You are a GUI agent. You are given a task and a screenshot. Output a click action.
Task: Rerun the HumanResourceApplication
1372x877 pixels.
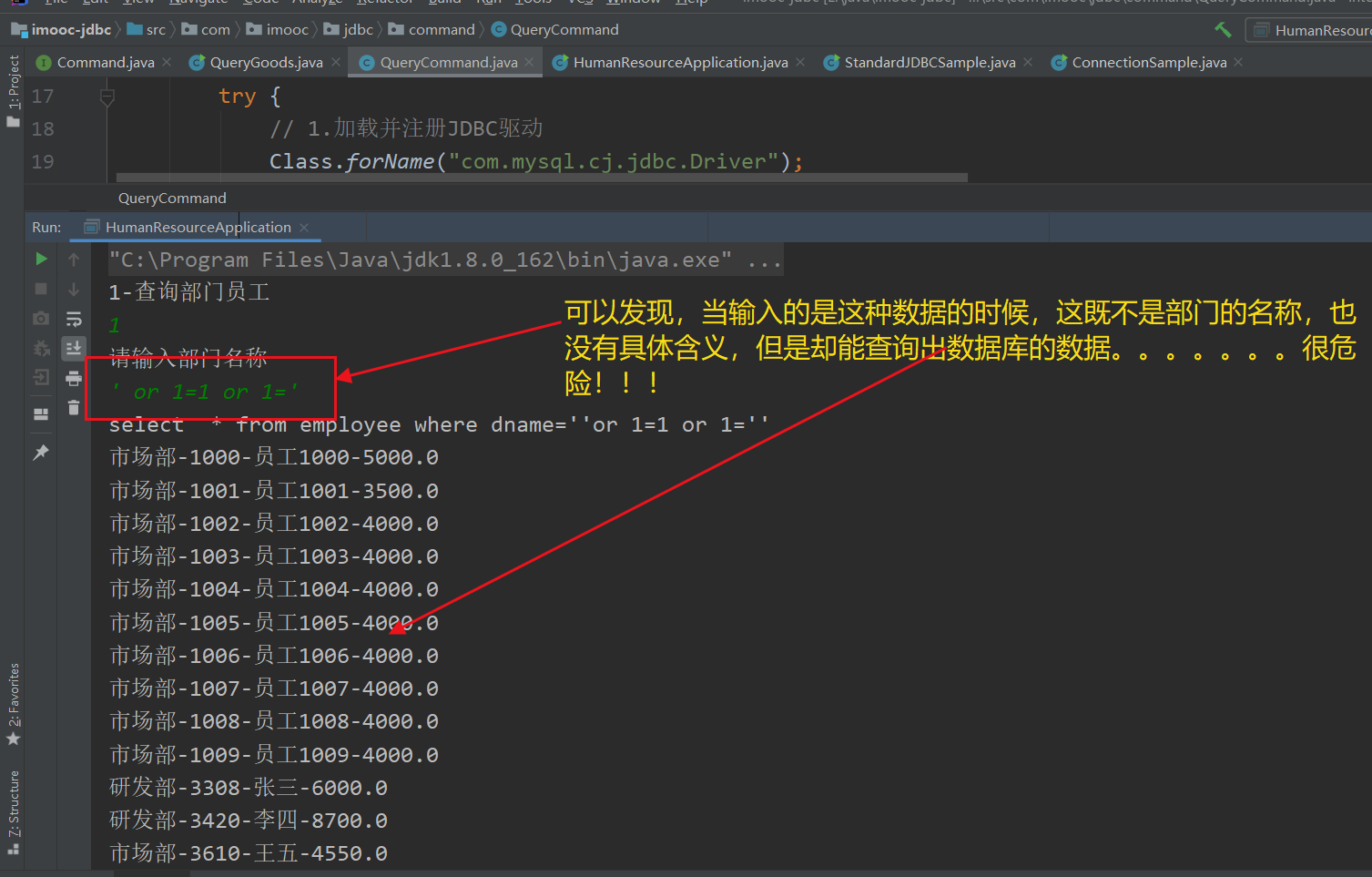pos(40,259)
